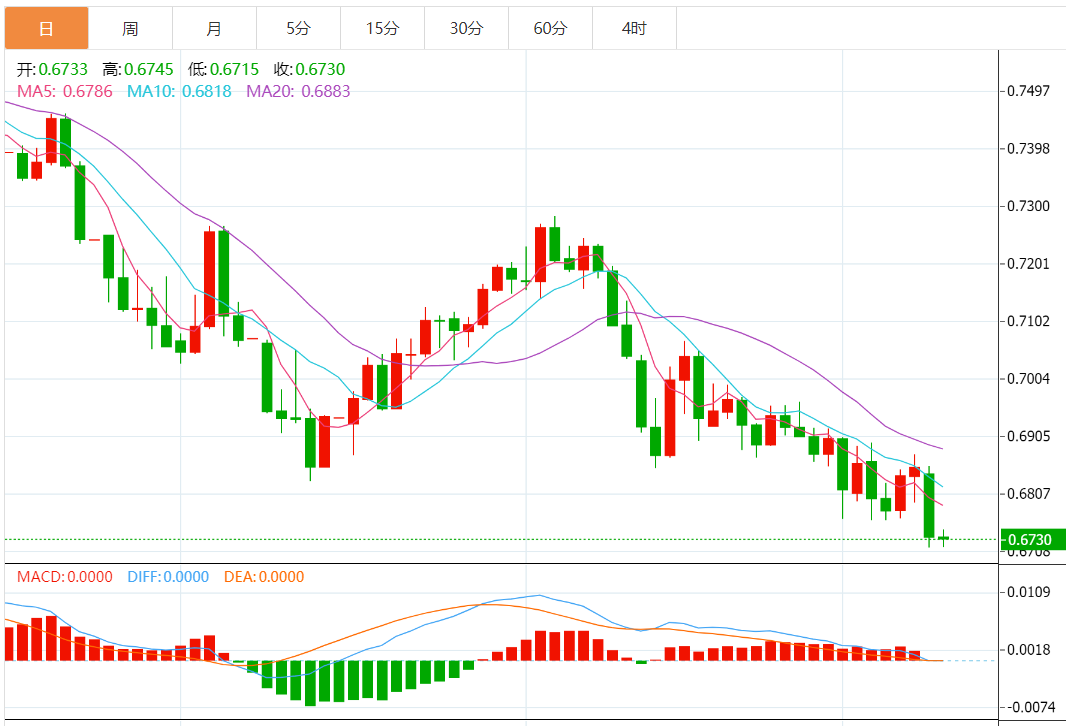This screenshot has width=1066, height=726.
Task: Open the 60分 timeframe tab
Action: tap(550, 29)
